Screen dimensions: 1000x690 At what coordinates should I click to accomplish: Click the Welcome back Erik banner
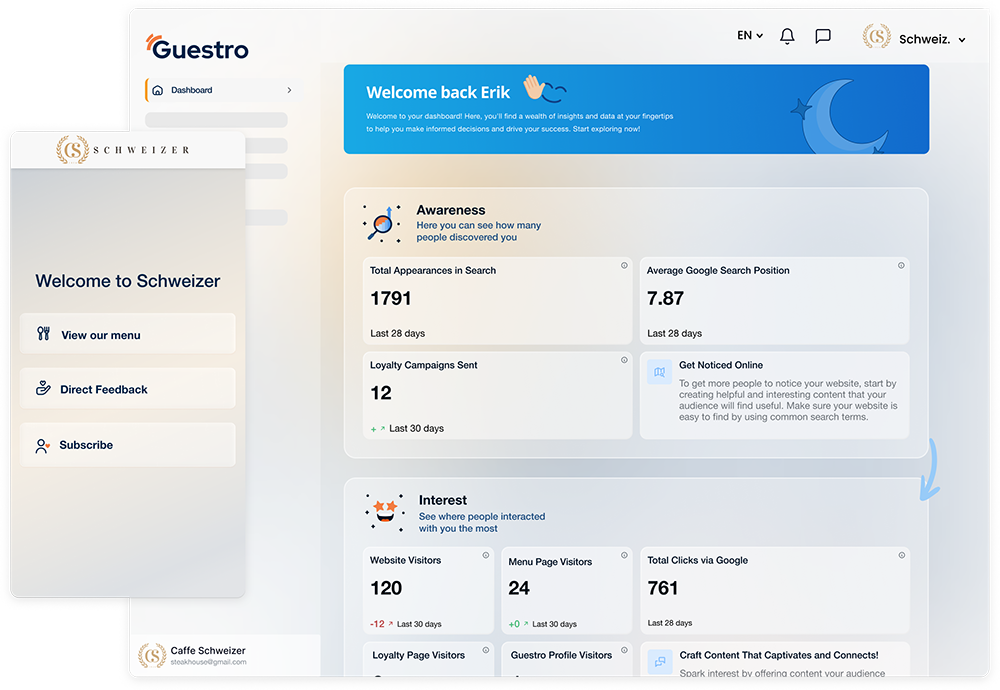[x=636, y=109]
